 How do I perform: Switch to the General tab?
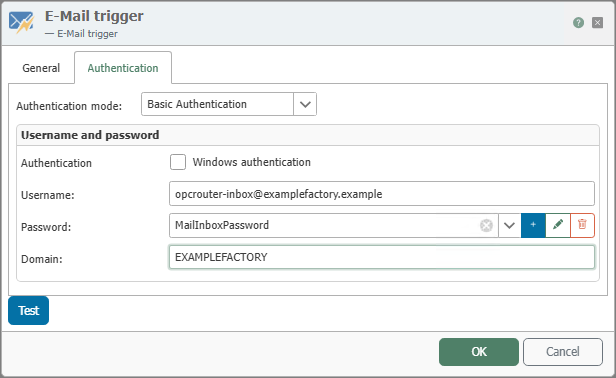41,68
